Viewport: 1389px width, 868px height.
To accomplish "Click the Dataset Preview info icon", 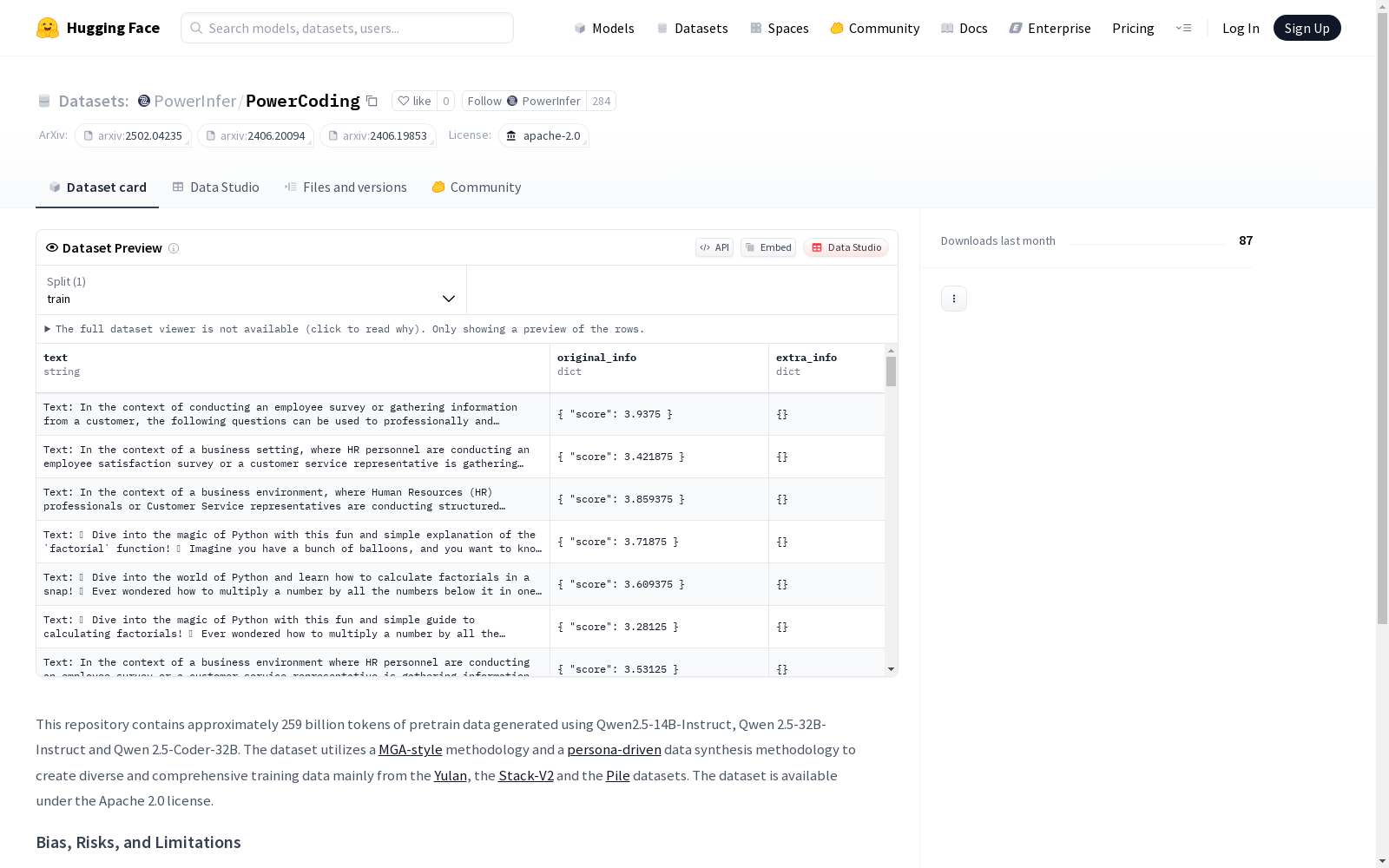I will [174, 248].
